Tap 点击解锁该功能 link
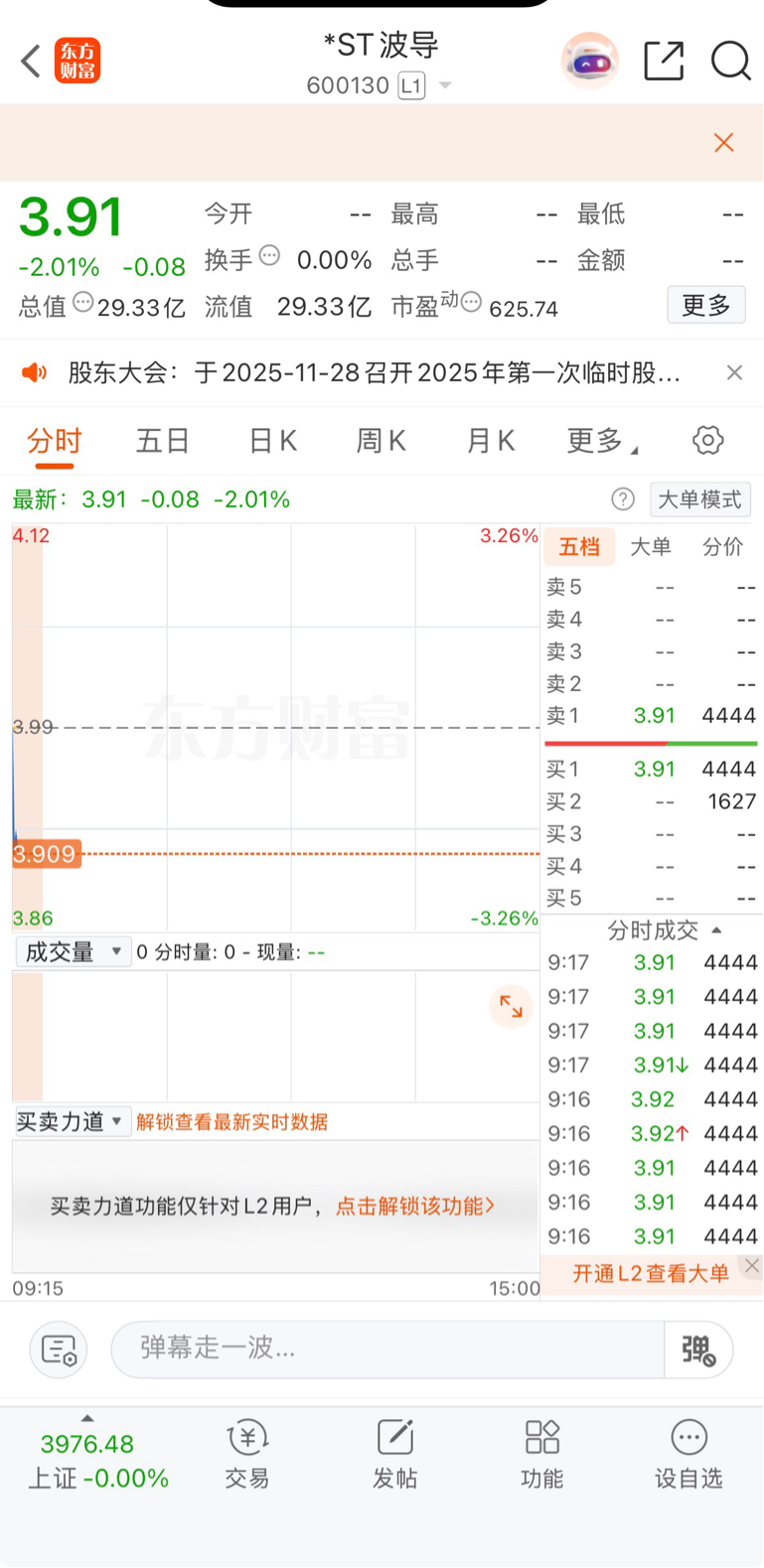The width and height of the screenshot is (764, 1568). (415, 1206)
